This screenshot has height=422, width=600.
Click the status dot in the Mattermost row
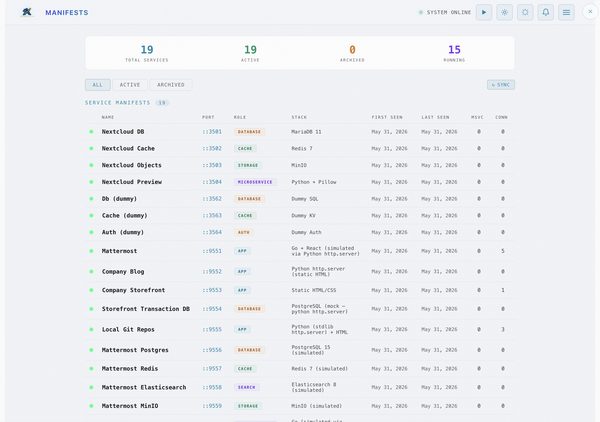(x=91, y=251)
